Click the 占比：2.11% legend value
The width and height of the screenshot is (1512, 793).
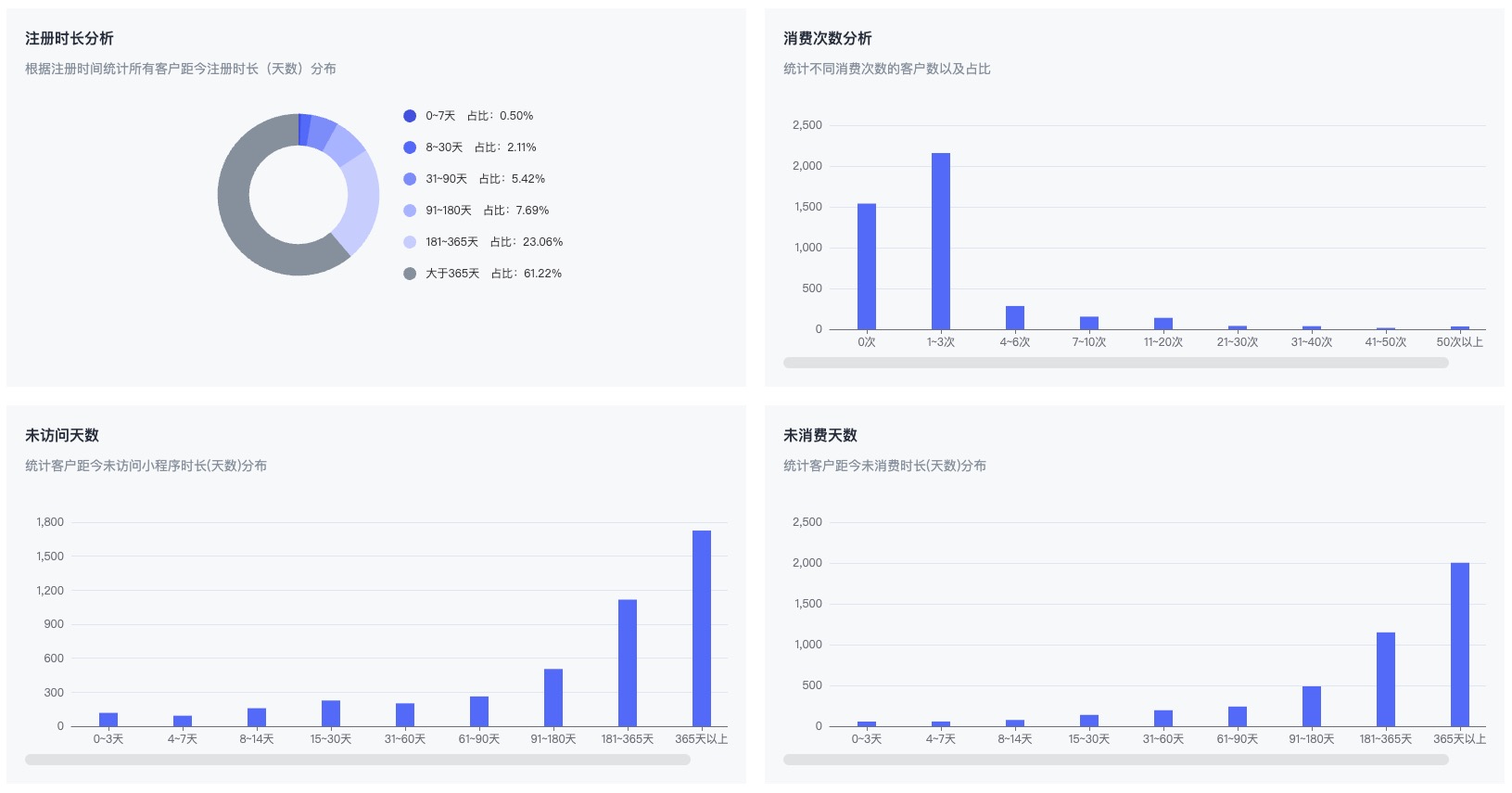pos(505,147)
